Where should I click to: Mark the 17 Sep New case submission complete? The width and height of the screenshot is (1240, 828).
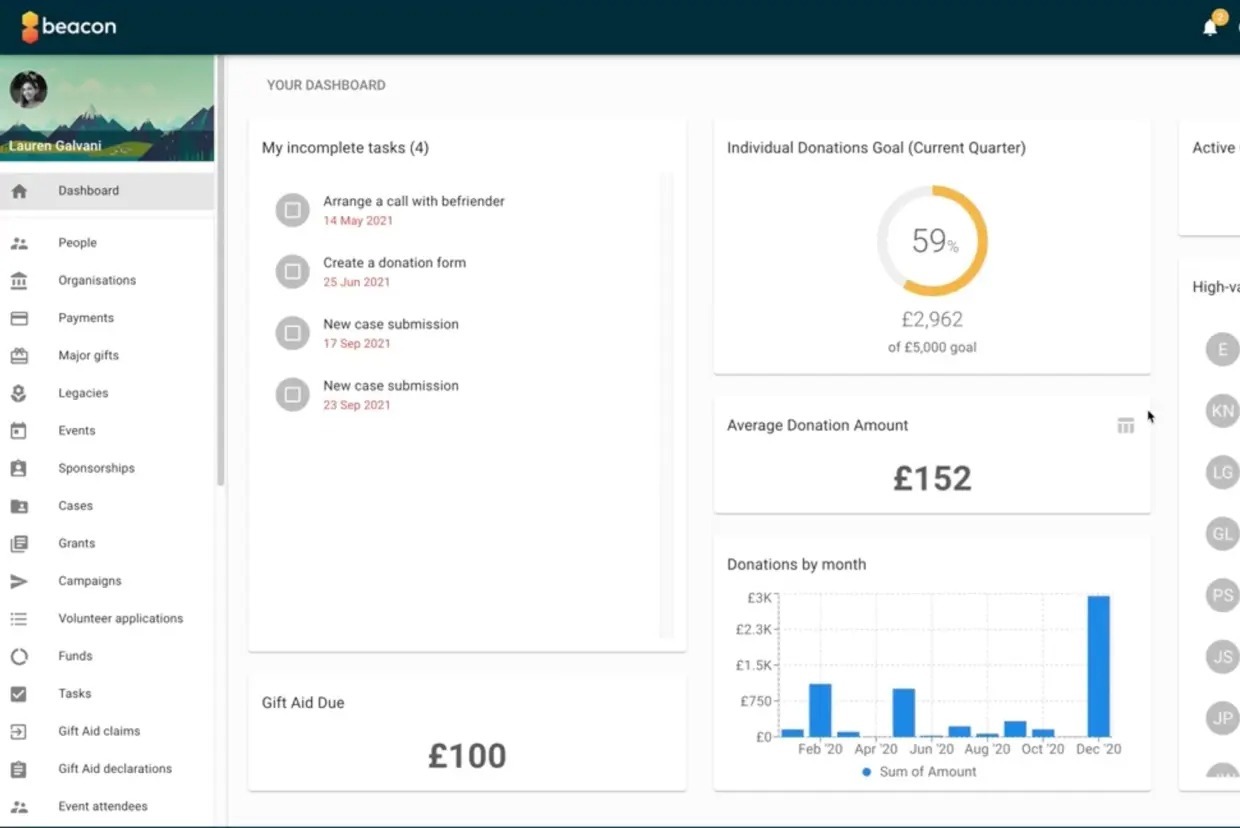click(x=293, y=333)
